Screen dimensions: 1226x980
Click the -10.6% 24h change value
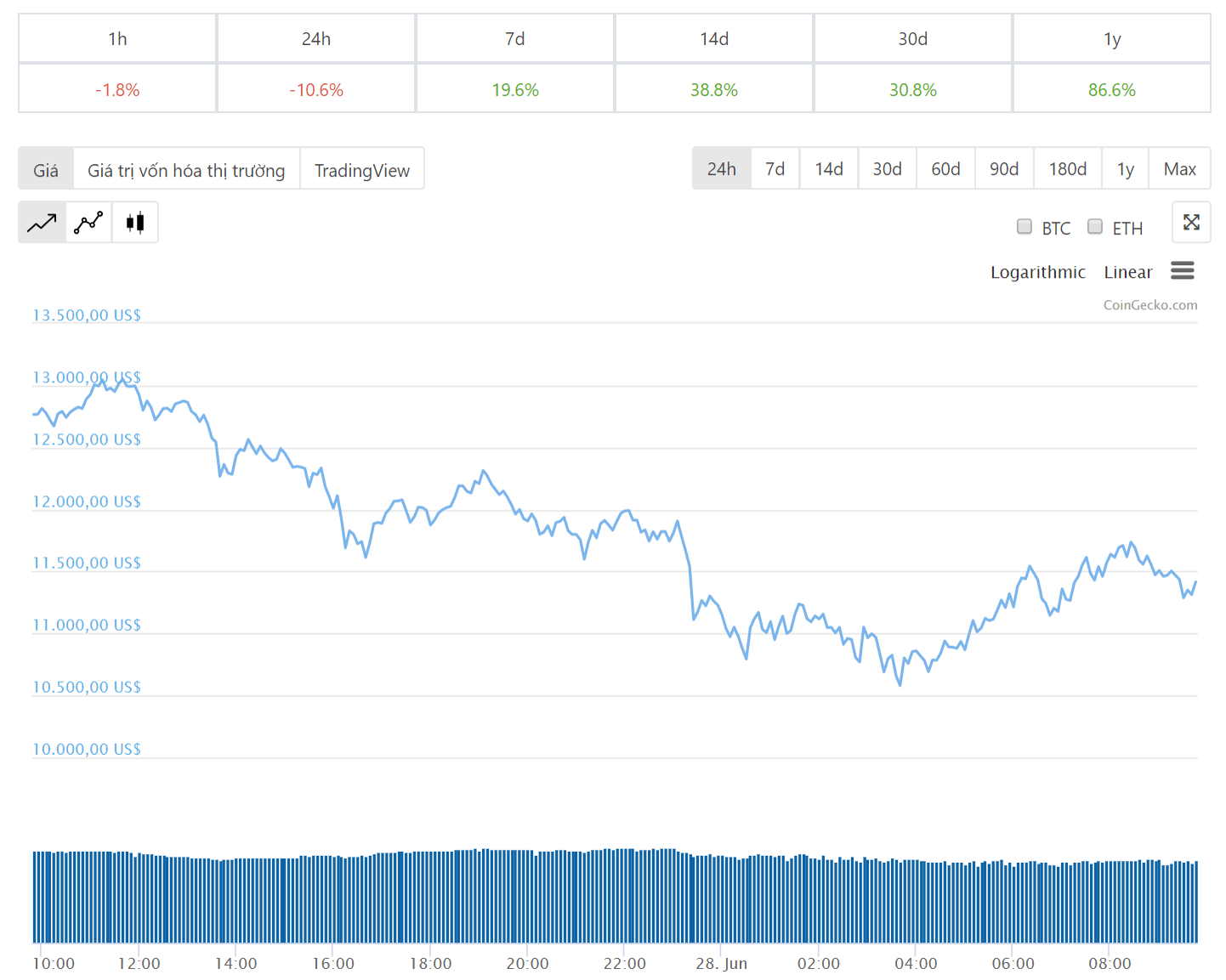(316, 89)
